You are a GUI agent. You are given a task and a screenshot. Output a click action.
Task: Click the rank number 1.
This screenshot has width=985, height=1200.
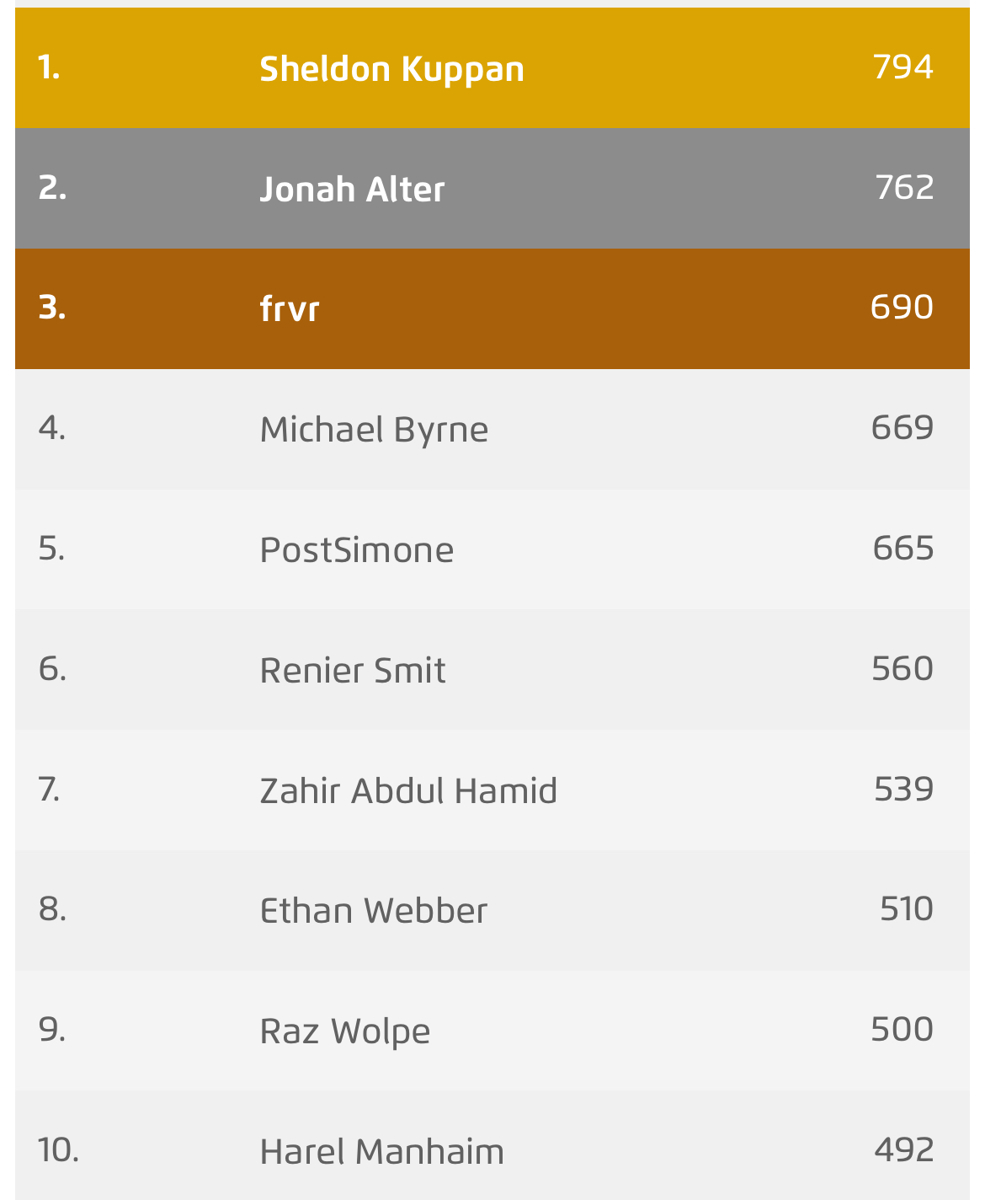[49, 68]
